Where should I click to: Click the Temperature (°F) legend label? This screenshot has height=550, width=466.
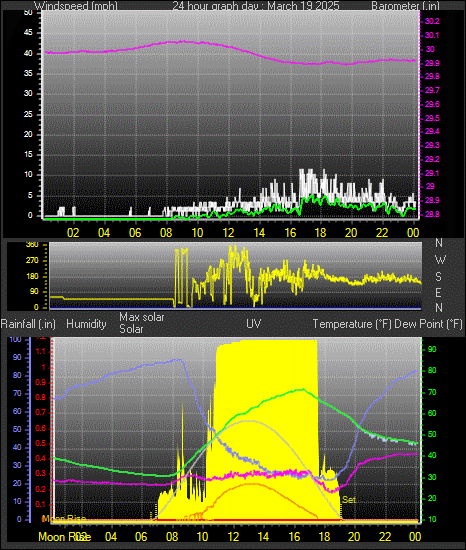point(352,324)
